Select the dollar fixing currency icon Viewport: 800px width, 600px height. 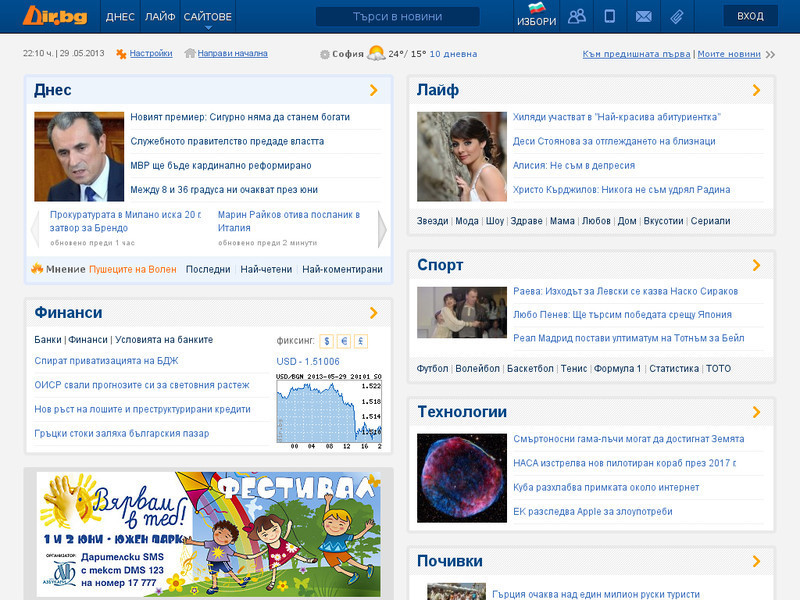pyautogui.click(x=327, y=341)
